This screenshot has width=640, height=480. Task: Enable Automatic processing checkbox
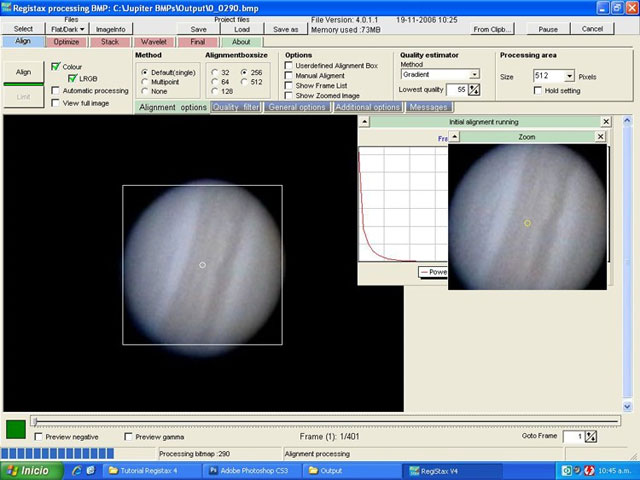(x=55, y=90)
